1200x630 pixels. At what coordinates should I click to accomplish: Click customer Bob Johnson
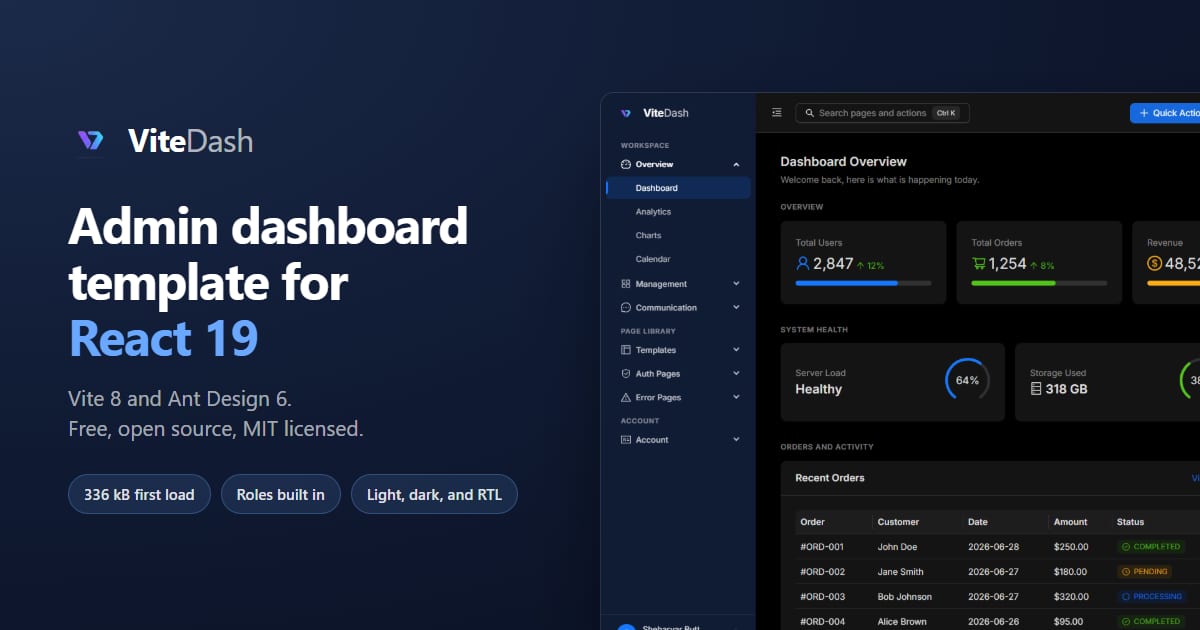904,597
